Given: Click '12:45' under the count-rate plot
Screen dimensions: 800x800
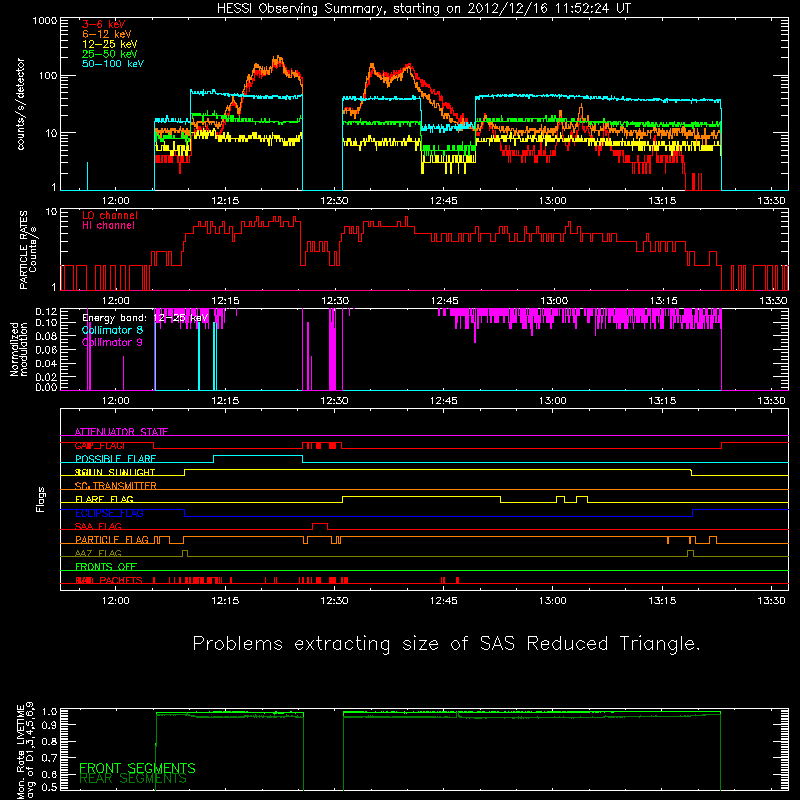Looking at the screenshot, I should (443, 201).
